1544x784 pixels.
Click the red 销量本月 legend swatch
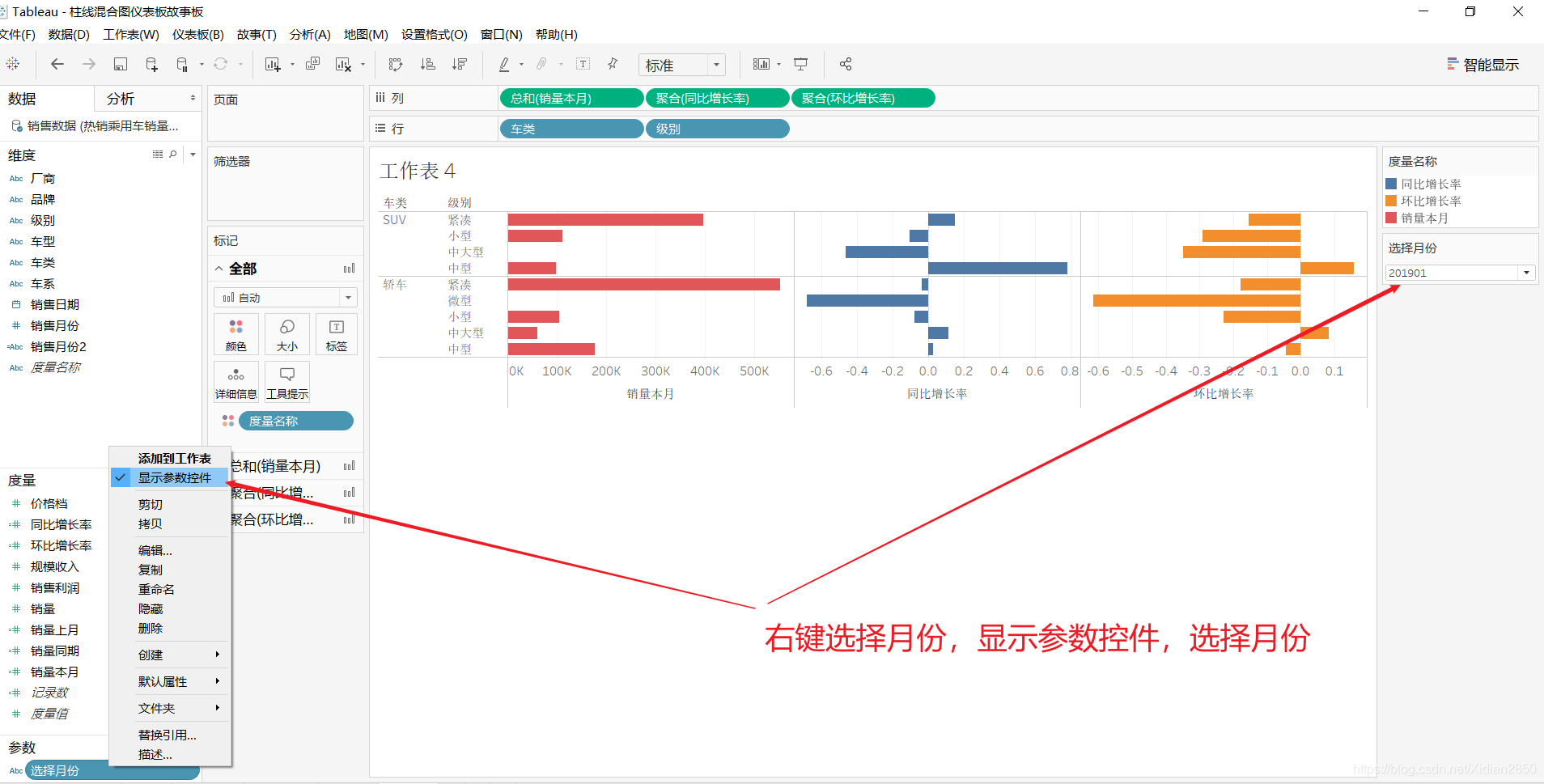pyautogui.click(x=1391, y=218)
